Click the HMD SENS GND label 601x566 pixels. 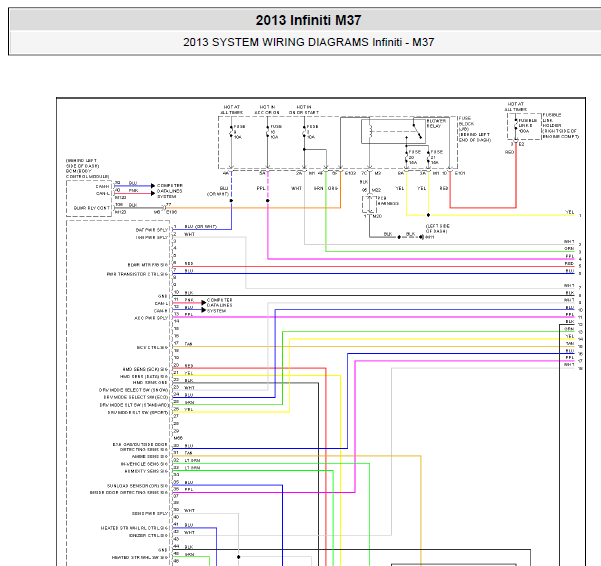(150, 382)
